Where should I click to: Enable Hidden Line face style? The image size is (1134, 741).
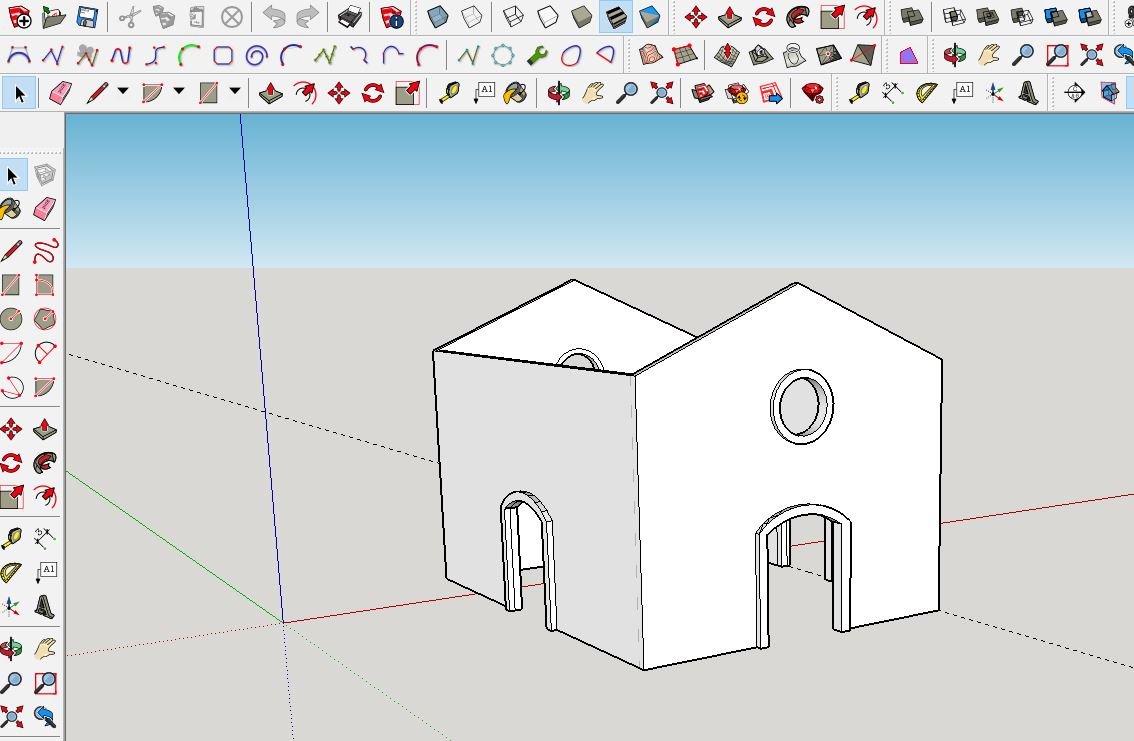[x=547, y=17]
